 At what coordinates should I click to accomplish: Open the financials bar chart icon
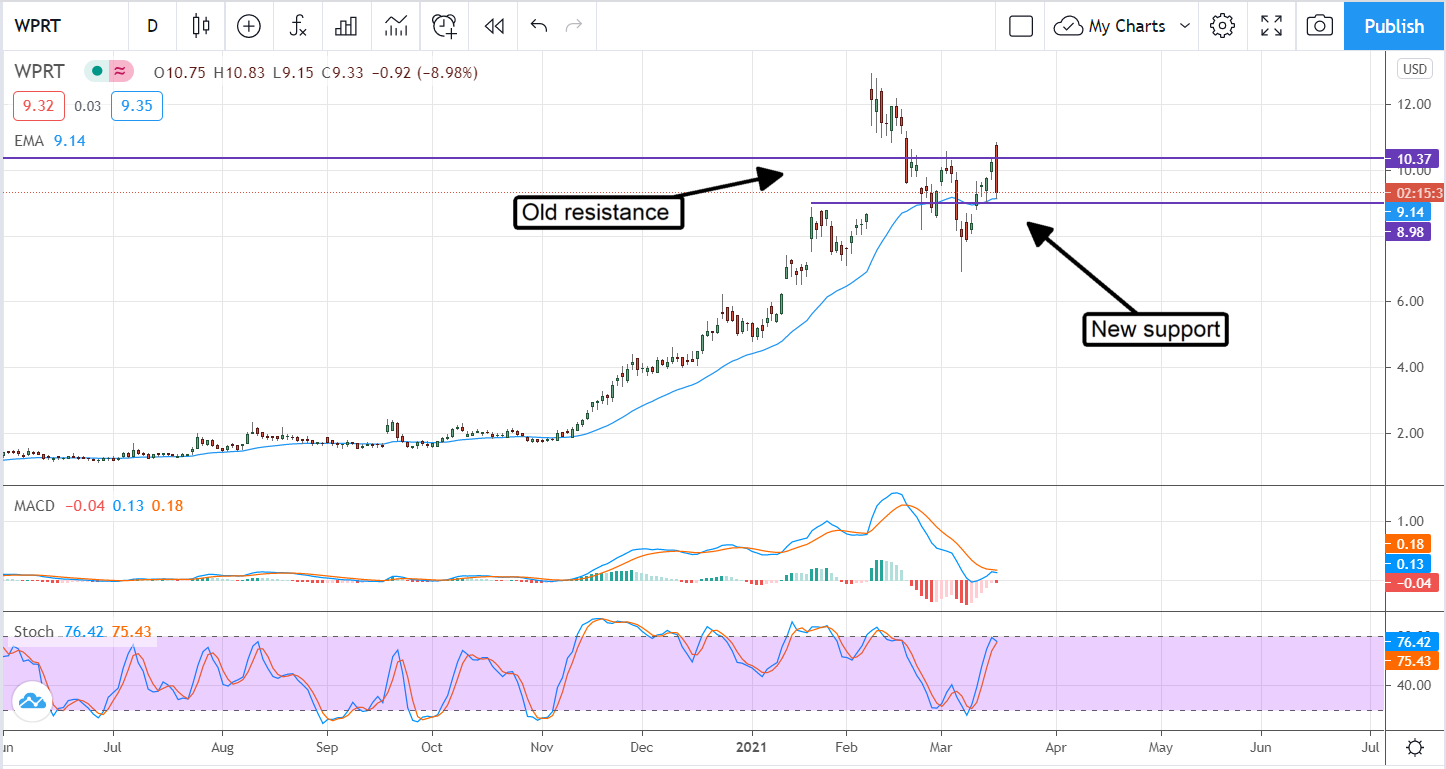coord(346,26)
